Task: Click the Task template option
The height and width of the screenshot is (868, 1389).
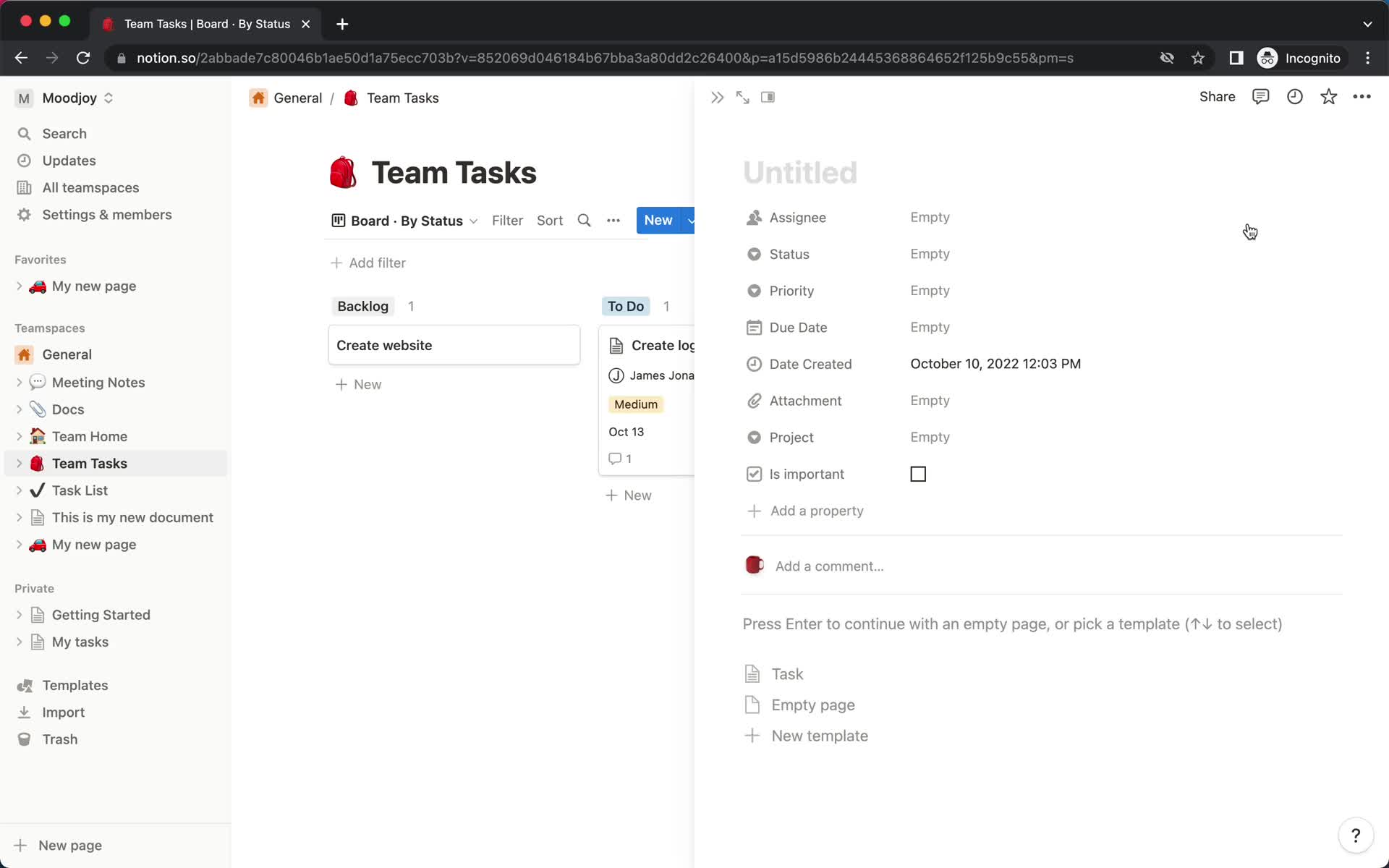Action: pyautogui.click(x=786, y=673)
